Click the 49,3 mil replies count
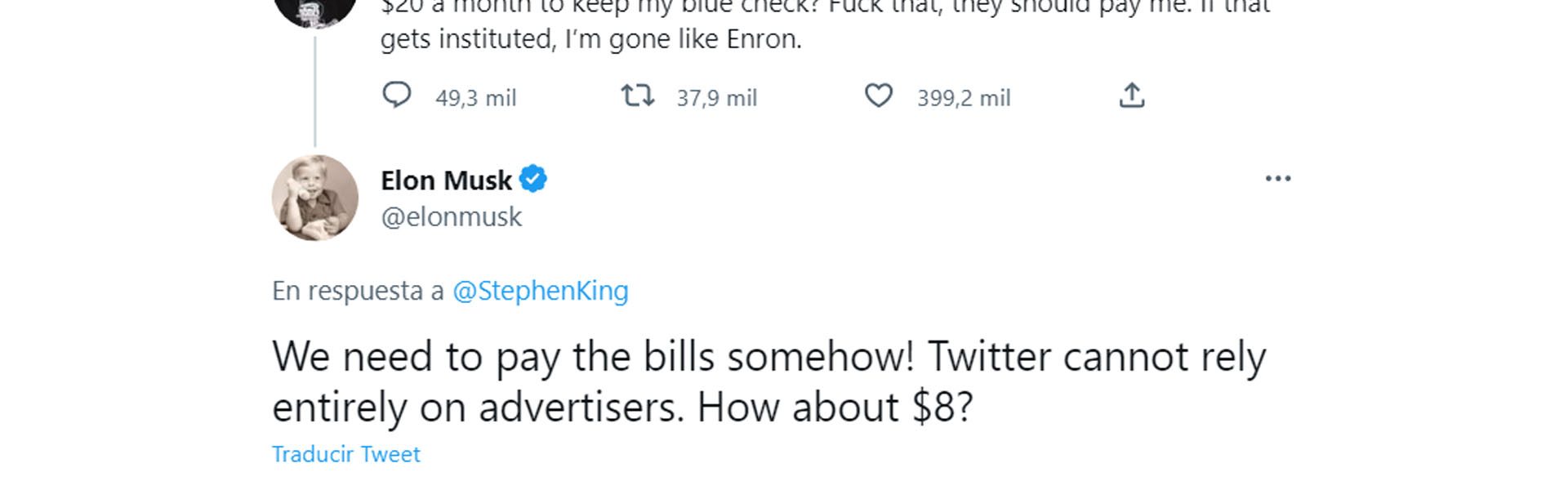1568x490 pixels. tap(475, 98)
